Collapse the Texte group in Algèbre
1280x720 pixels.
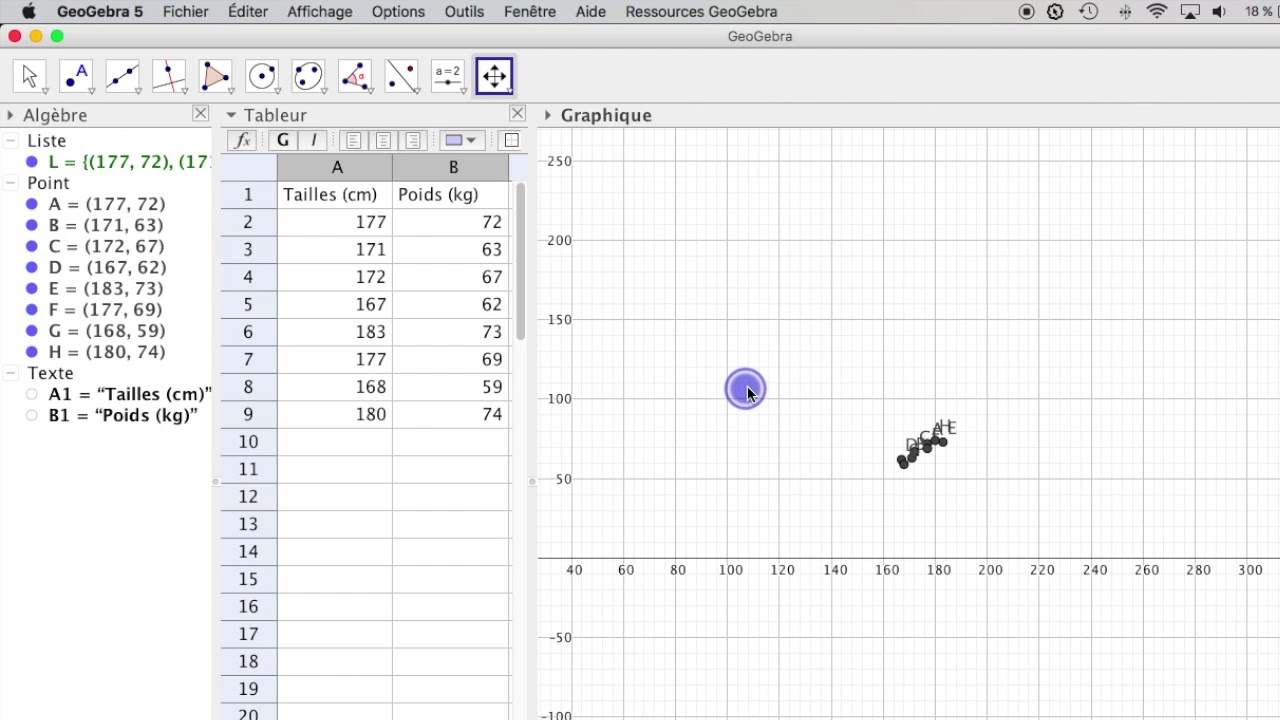[x=11, y=373]
